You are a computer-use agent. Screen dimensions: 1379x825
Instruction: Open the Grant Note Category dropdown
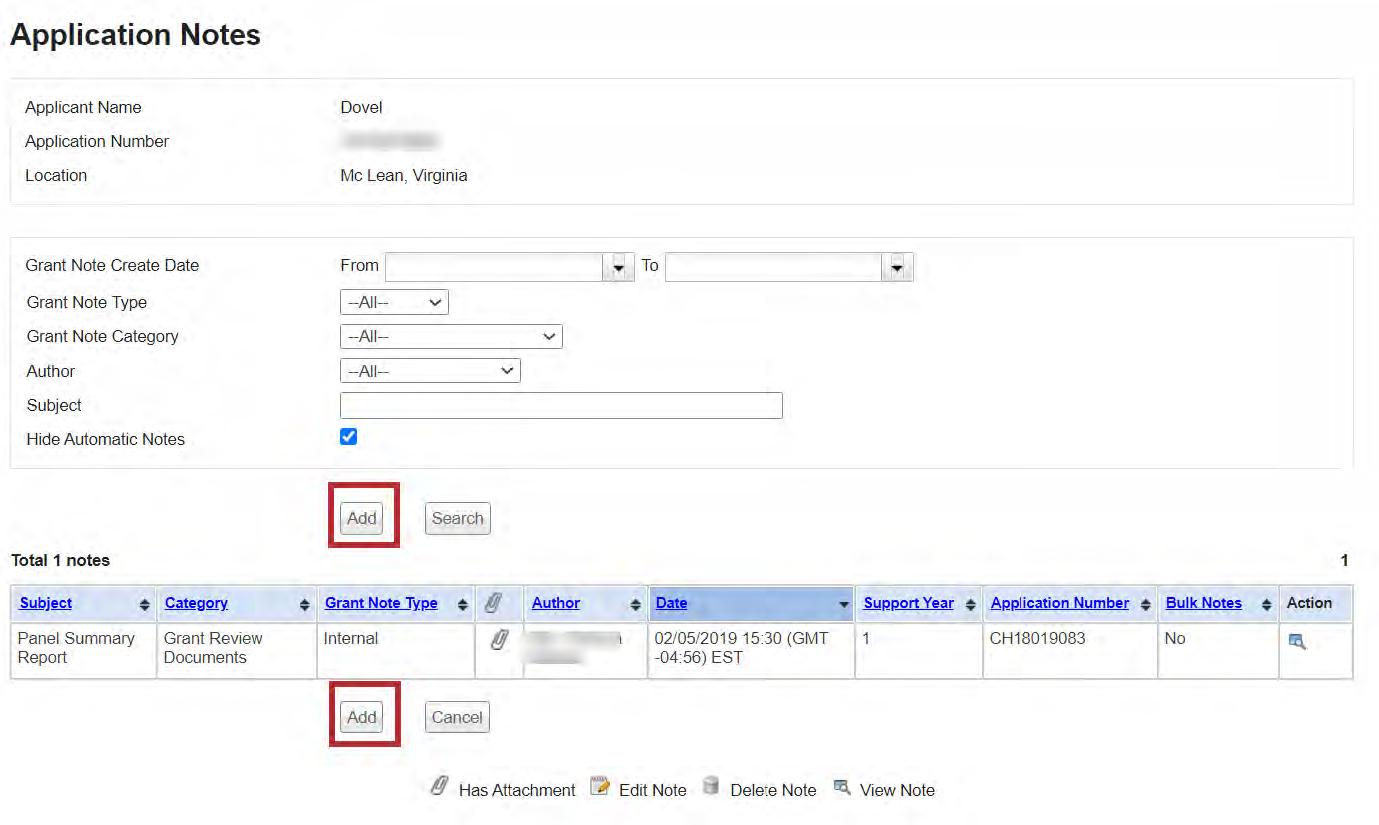(x=451, y=337)
